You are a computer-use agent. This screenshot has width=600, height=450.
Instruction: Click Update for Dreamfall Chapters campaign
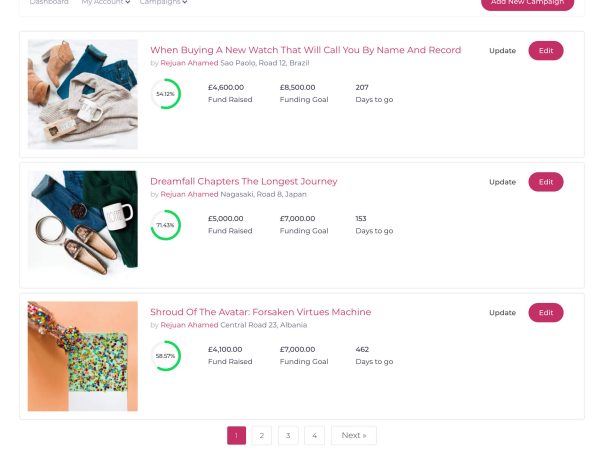coord(502,182)
